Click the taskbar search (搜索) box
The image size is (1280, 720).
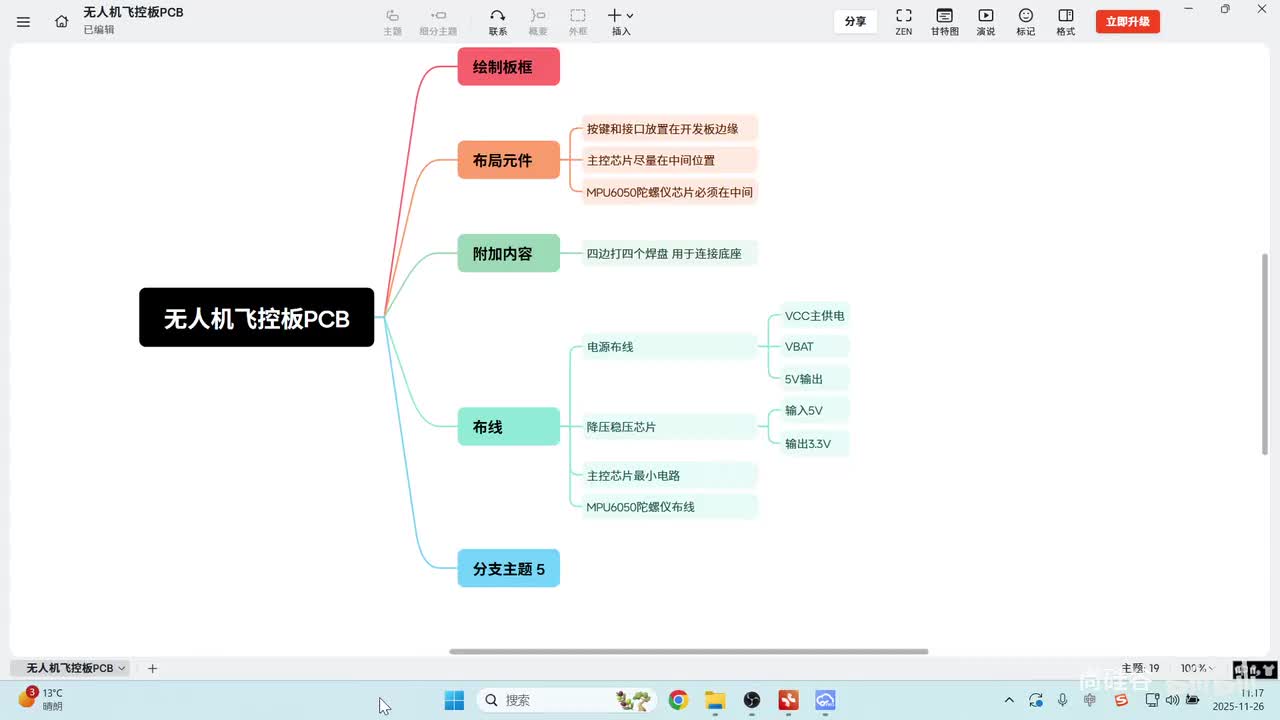566,700
